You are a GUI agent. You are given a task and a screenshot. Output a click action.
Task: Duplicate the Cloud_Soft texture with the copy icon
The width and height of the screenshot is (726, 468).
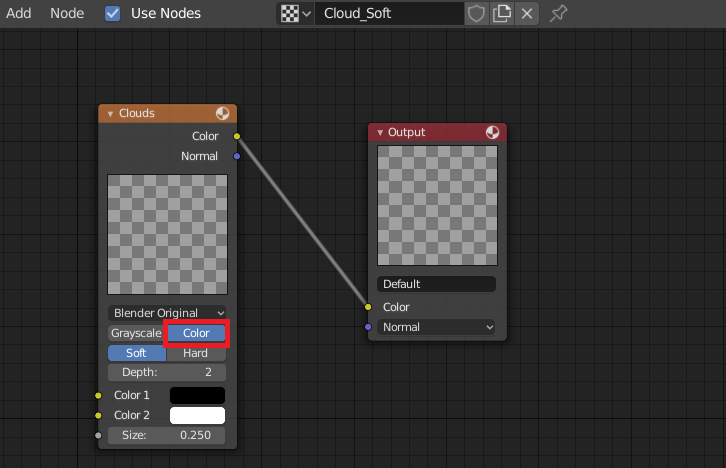tap(501, 13)
